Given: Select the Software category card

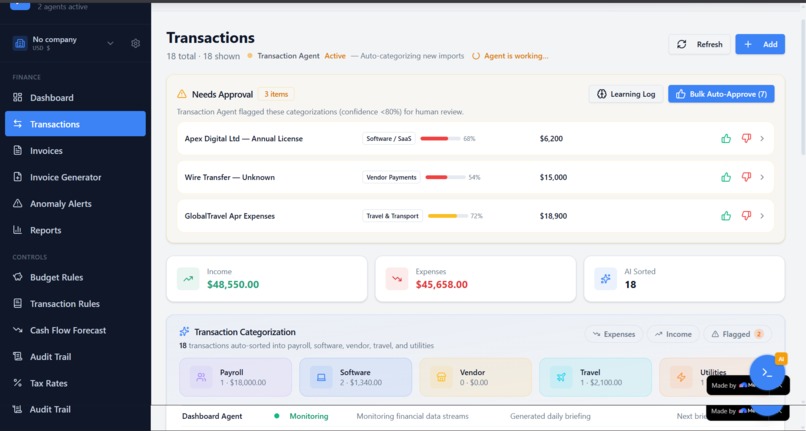Looking at the screenshot, I should (356, 378).
